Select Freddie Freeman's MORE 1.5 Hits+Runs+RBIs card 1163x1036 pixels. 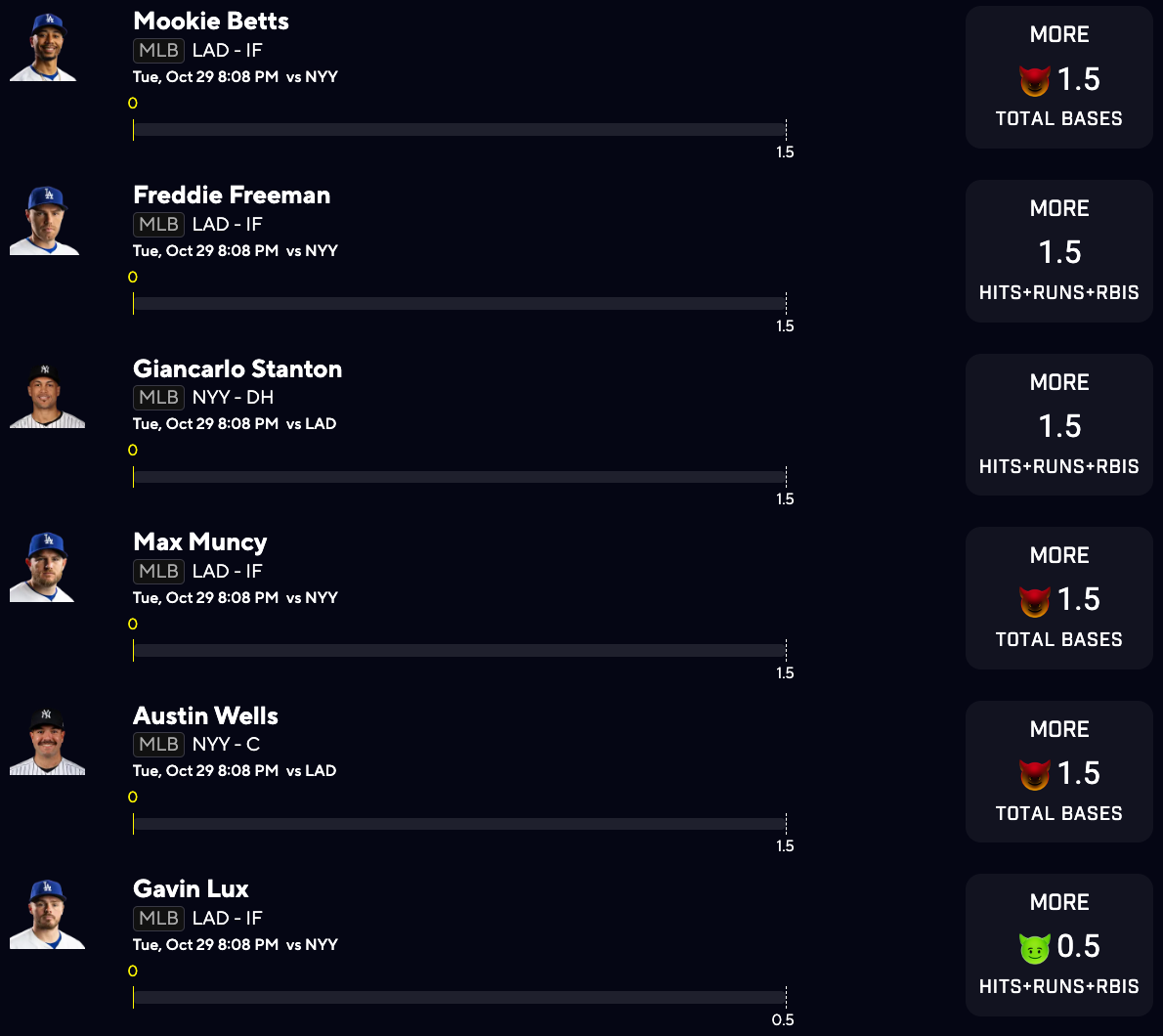point(1059,251)
